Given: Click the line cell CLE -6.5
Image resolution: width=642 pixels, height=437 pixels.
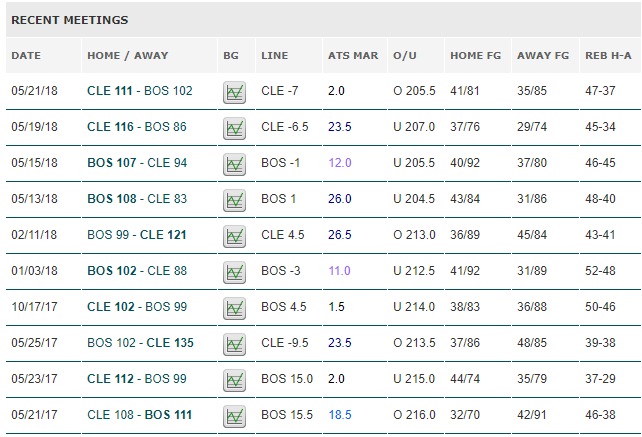Looking at the screenshot, I should point(285,127).
